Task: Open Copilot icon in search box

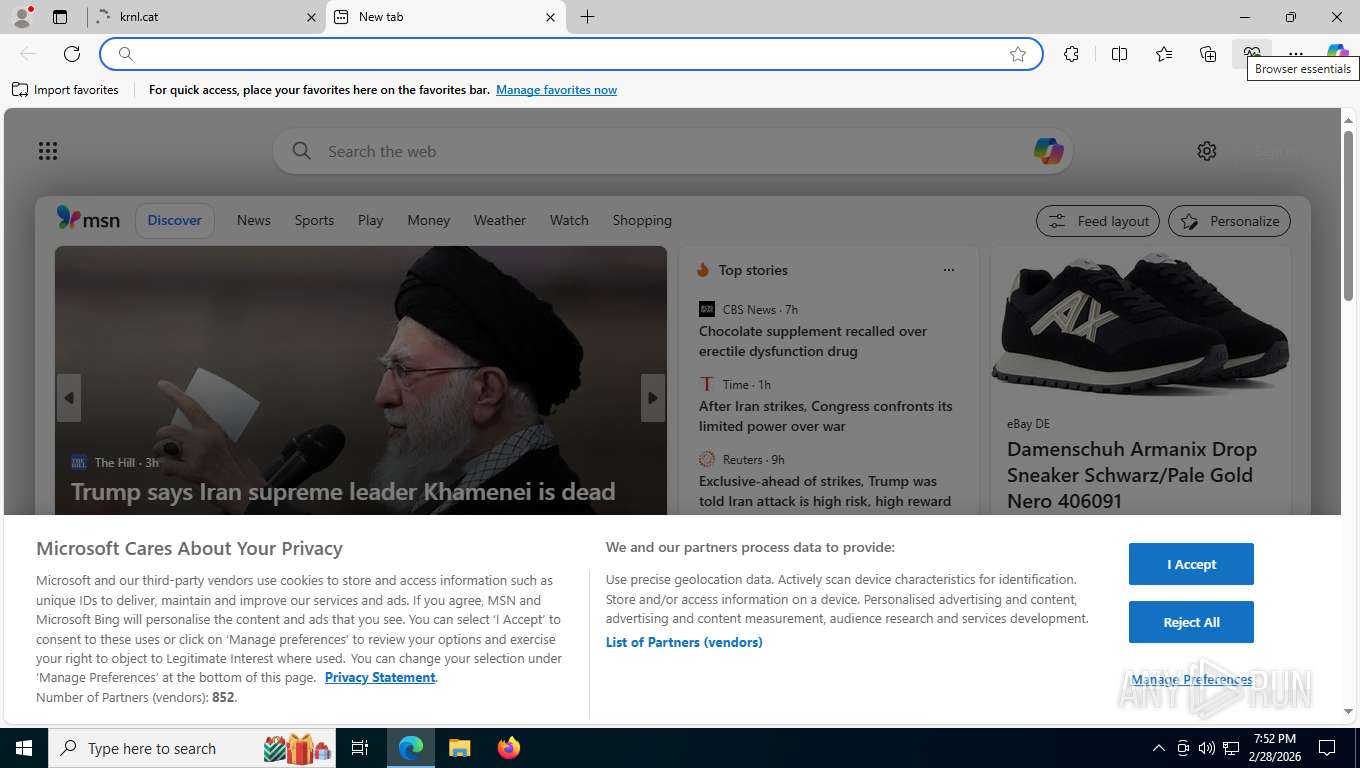Action: 1048,151
